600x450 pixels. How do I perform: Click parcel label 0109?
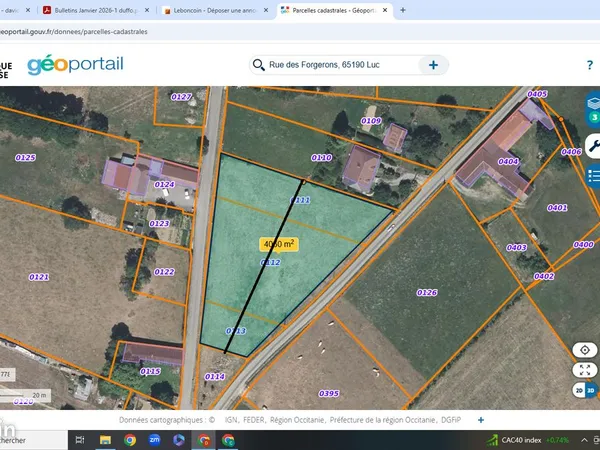click(x=371, y=121)
